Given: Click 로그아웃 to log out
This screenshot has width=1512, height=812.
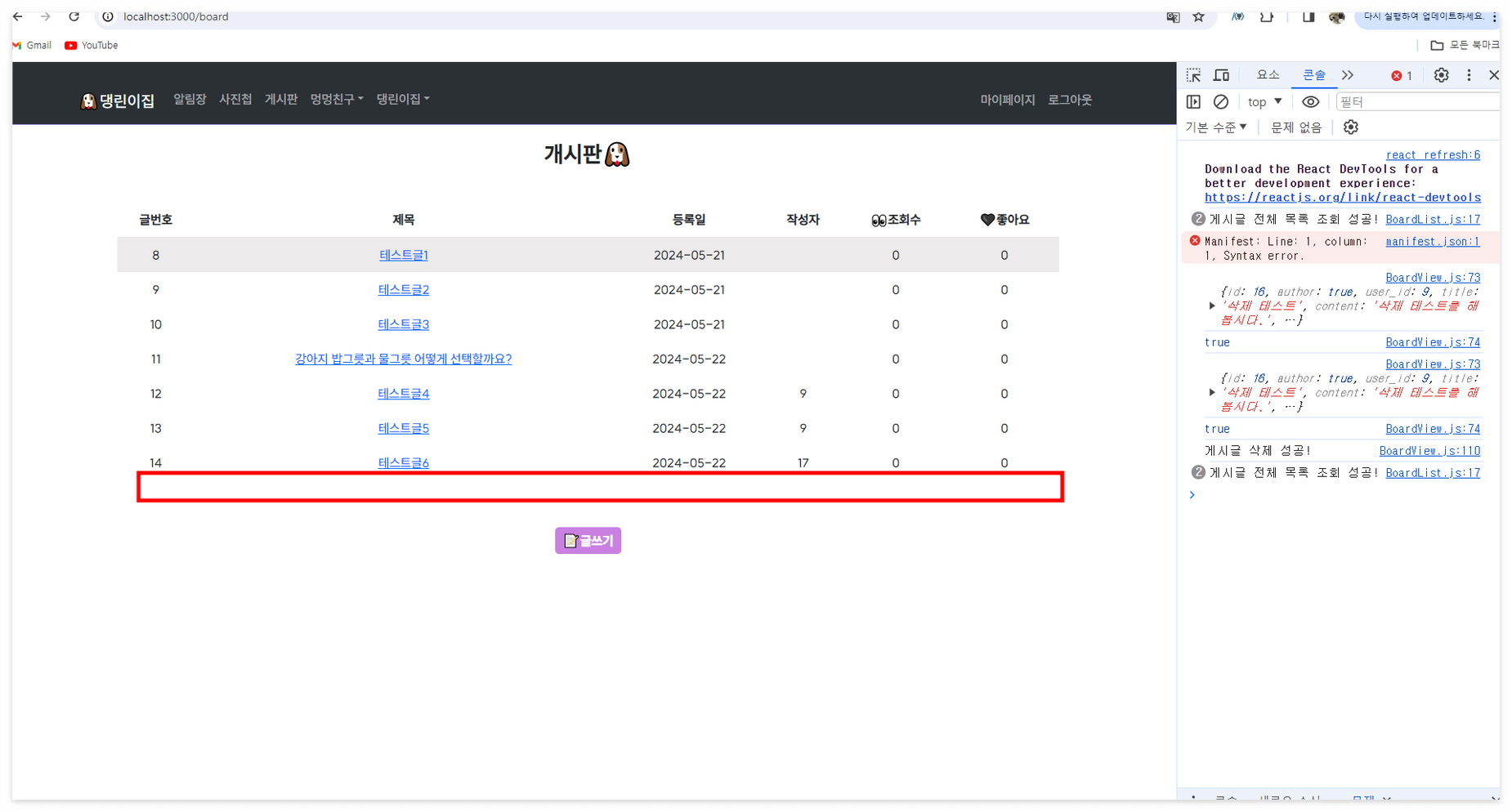Looking at the screenshot, I should point(1070,100).
